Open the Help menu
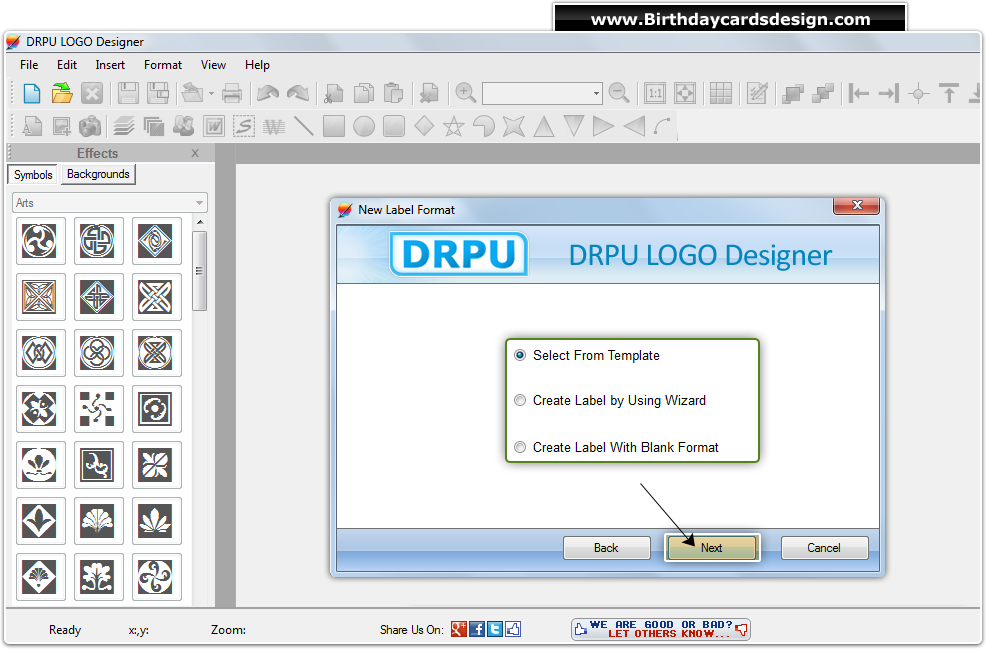986x649 pixels. click(x=257, y=65)
